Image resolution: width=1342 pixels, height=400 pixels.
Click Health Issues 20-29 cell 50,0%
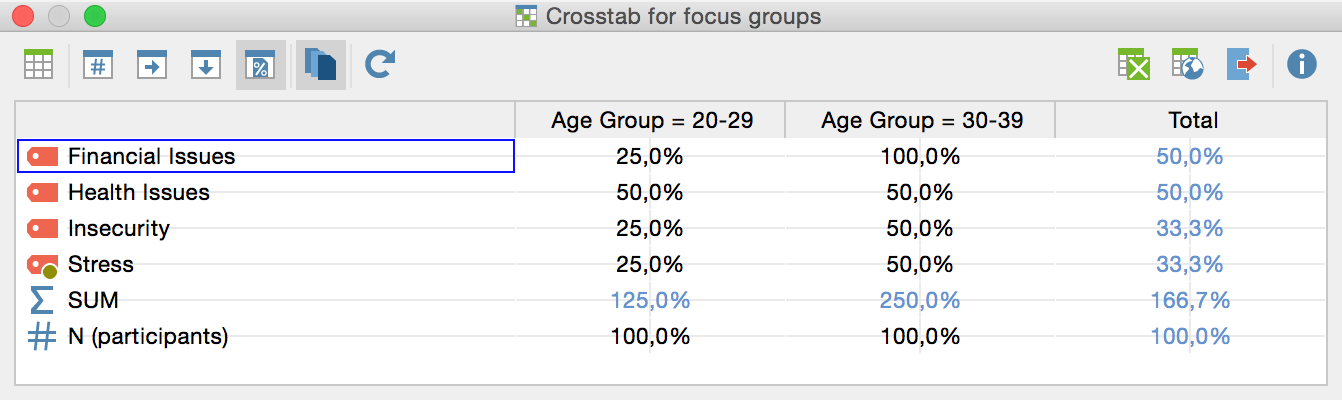tap(650, 192)
